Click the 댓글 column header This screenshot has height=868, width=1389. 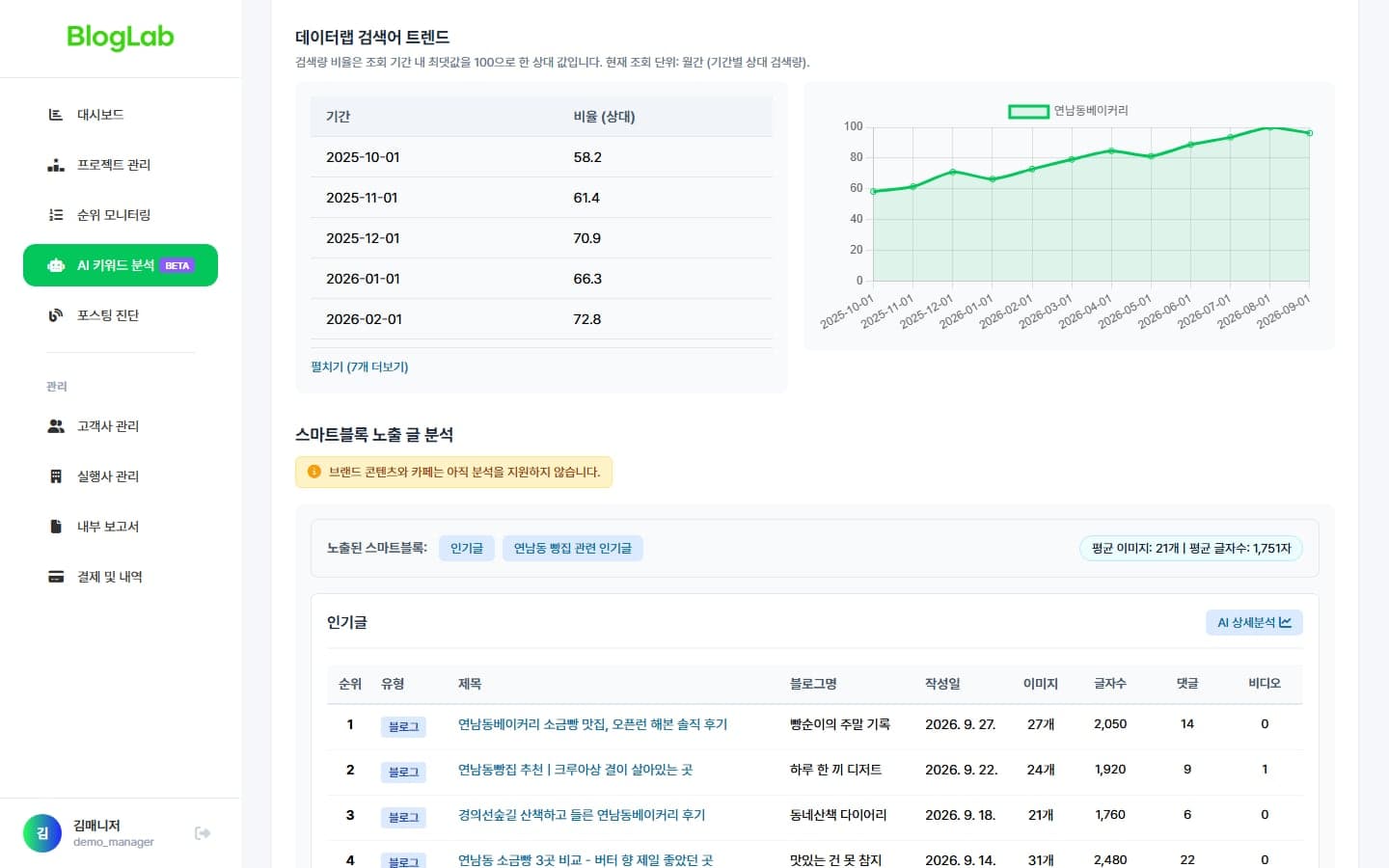[x=1187, y=684]
